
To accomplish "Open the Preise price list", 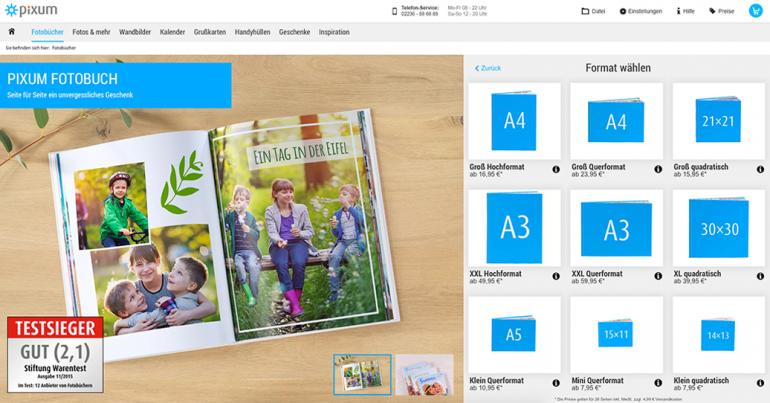I will [x=721, y=11].
